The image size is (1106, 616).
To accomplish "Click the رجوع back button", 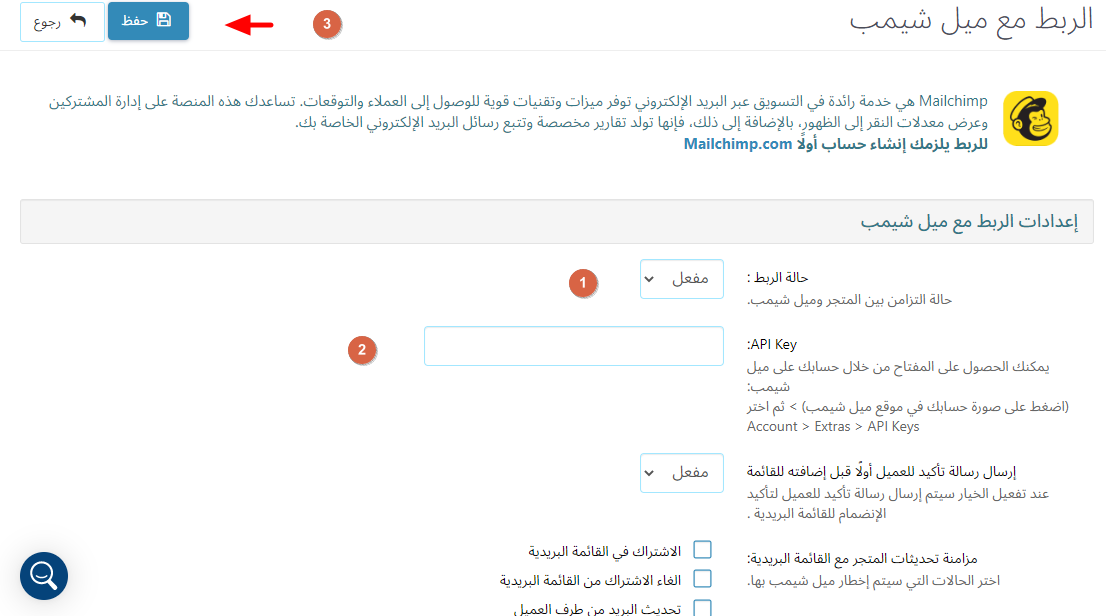I will 62,22.
